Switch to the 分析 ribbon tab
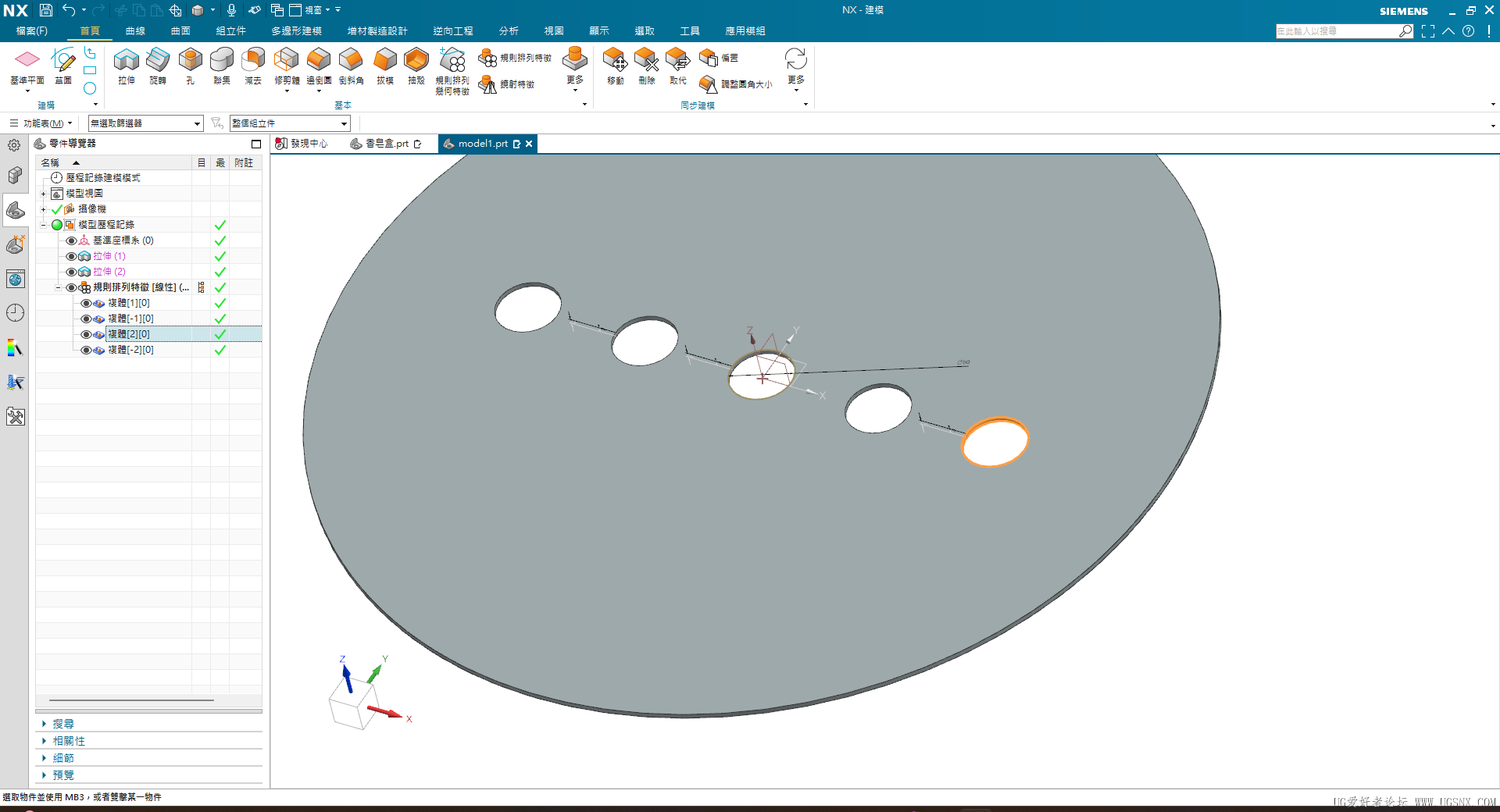Image resolution: width=1500 pixels, height=812 pixels. (509, 30)
